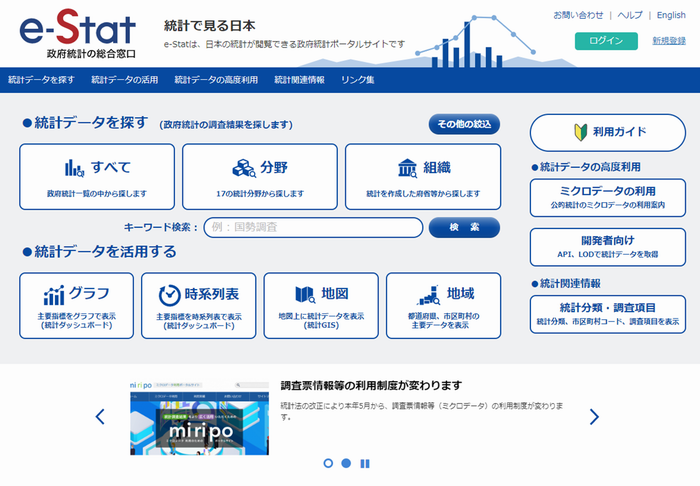Click 統計で見る日本 header text

point(209,26)
